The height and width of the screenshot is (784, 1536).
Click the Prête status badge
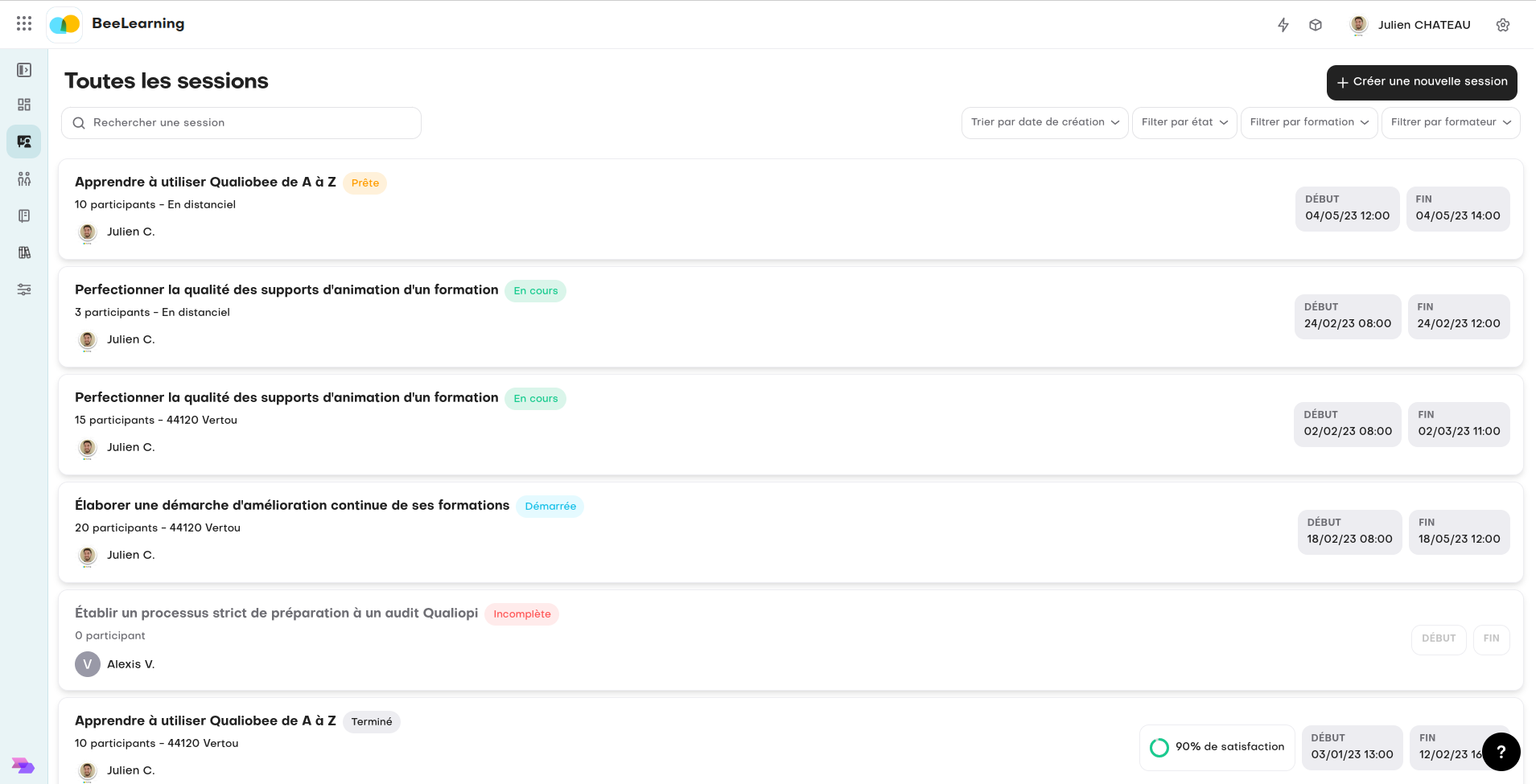pyautogui.click(x=364, y=183)
